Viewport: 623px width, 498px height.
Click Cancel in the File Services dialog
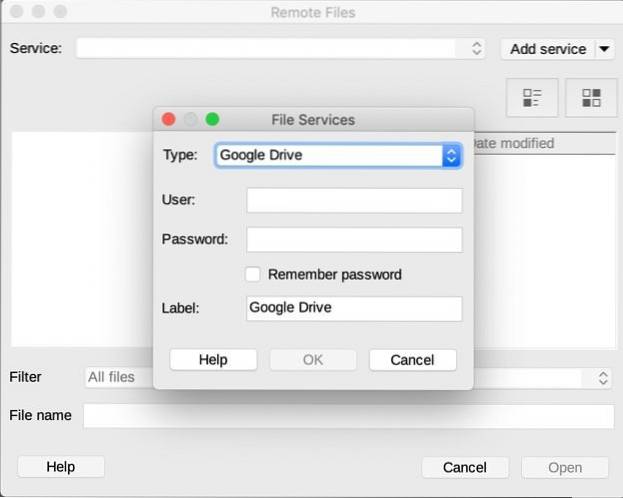412,360
